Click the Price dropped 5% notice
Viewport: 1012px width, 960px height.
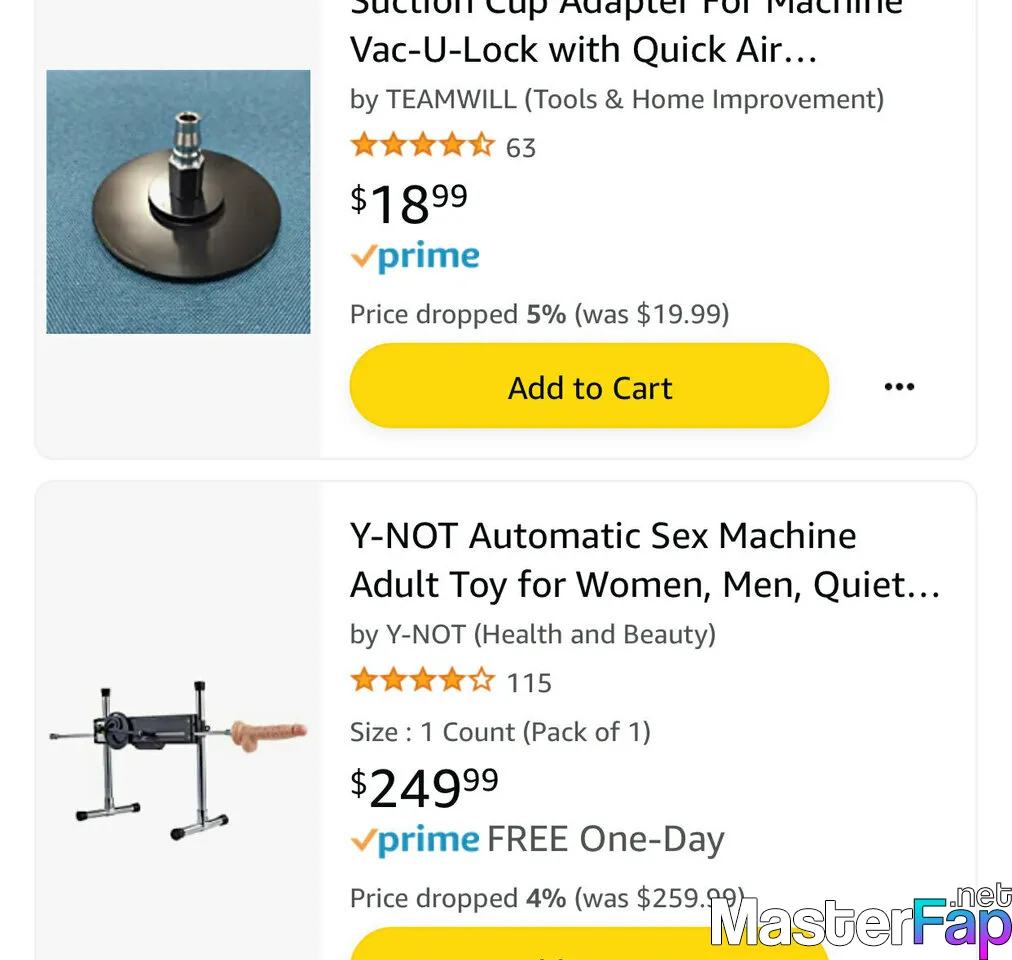(540, 314)
